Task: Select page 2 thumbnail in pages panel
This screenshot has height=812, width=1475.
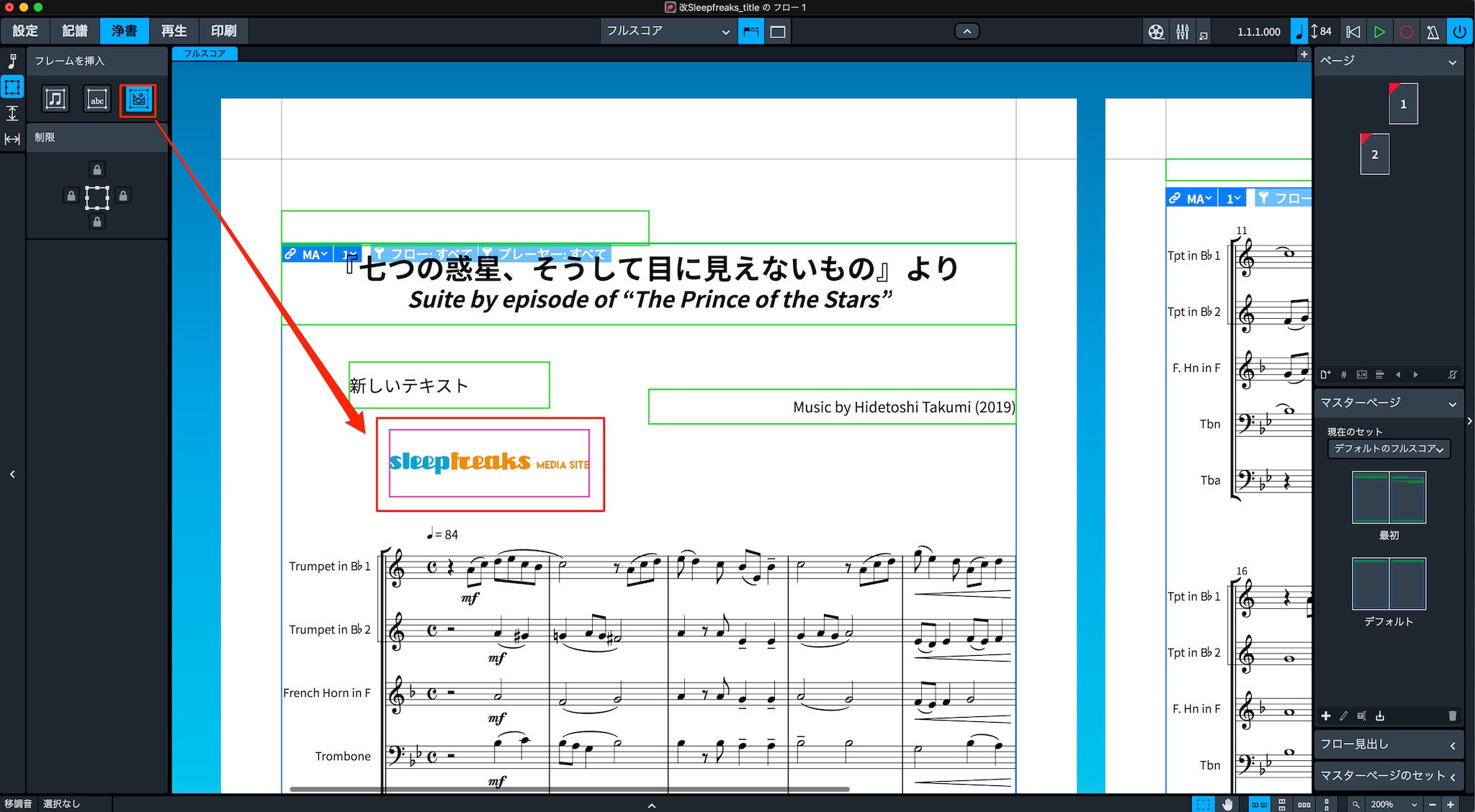Action: (1374, 154)
